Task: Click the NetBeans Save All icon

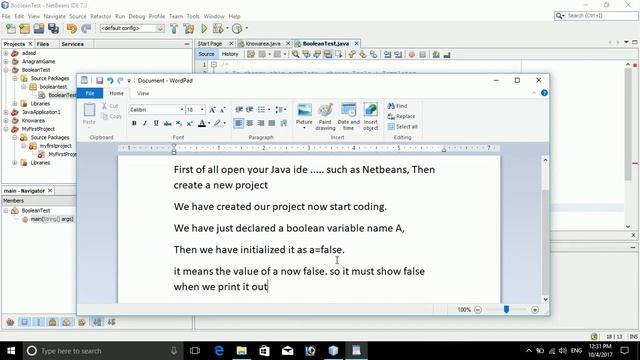Action: [53, 29]
